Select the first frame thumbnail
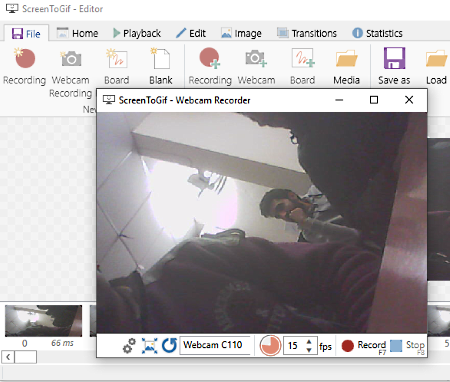 point(43,321)
